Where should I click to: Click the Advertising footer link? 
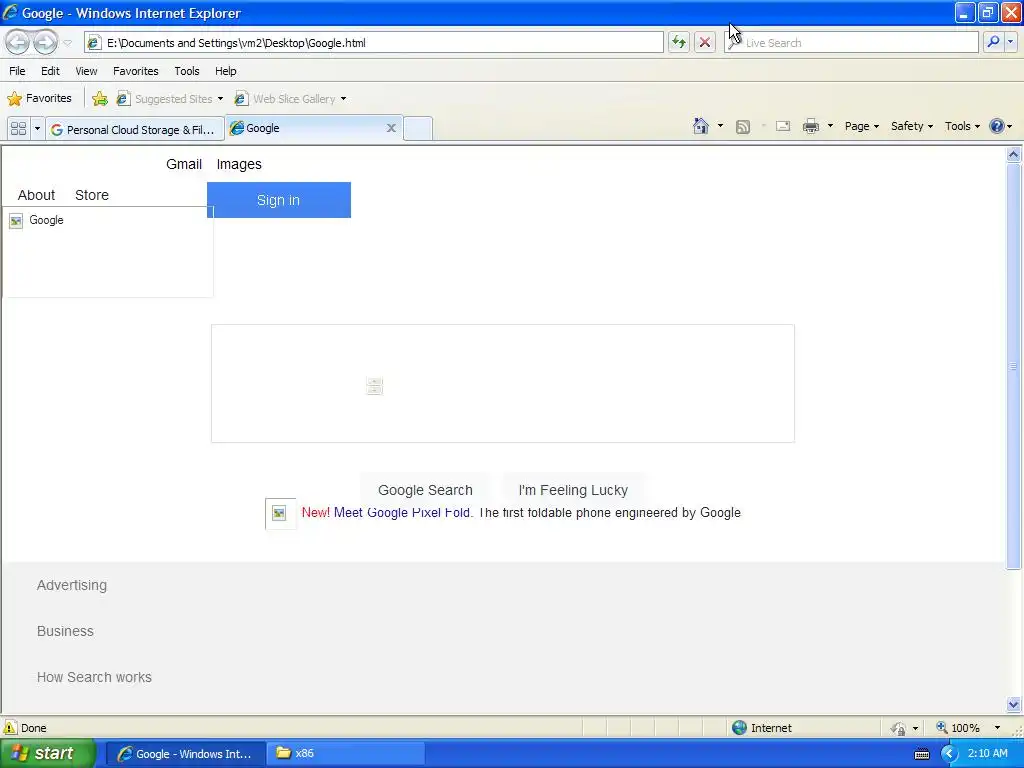click(72, 585)
